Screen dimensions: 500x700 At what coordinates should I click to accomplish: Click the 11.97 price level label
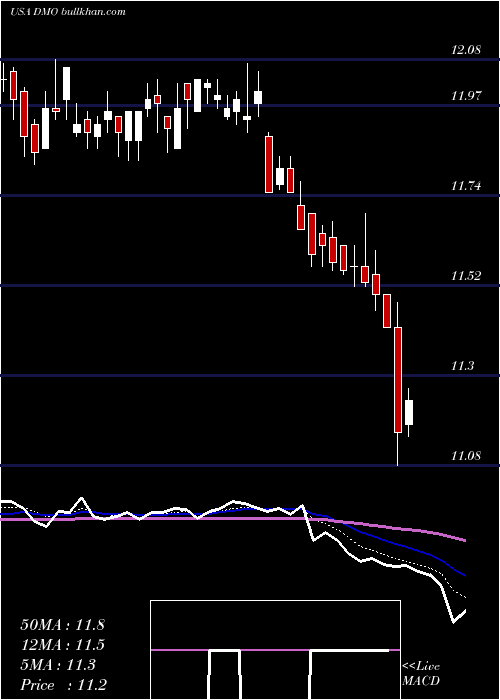click(x=466, y=96)
